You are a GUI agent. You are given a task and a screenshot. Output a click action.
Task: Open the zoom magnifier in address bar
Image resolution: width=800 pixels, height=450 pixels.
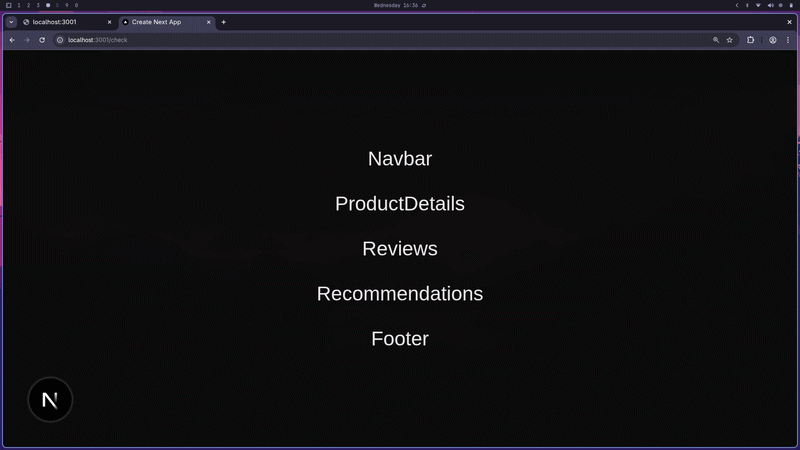pos(716,40)
